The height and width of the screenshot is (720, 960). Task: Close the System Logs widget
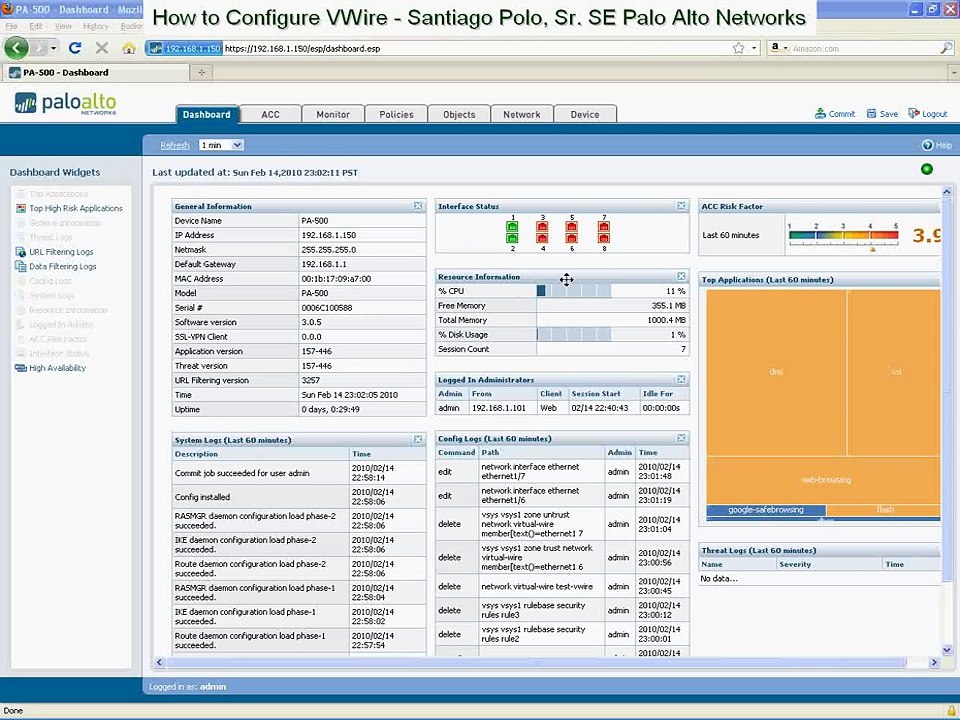point(418,440)
